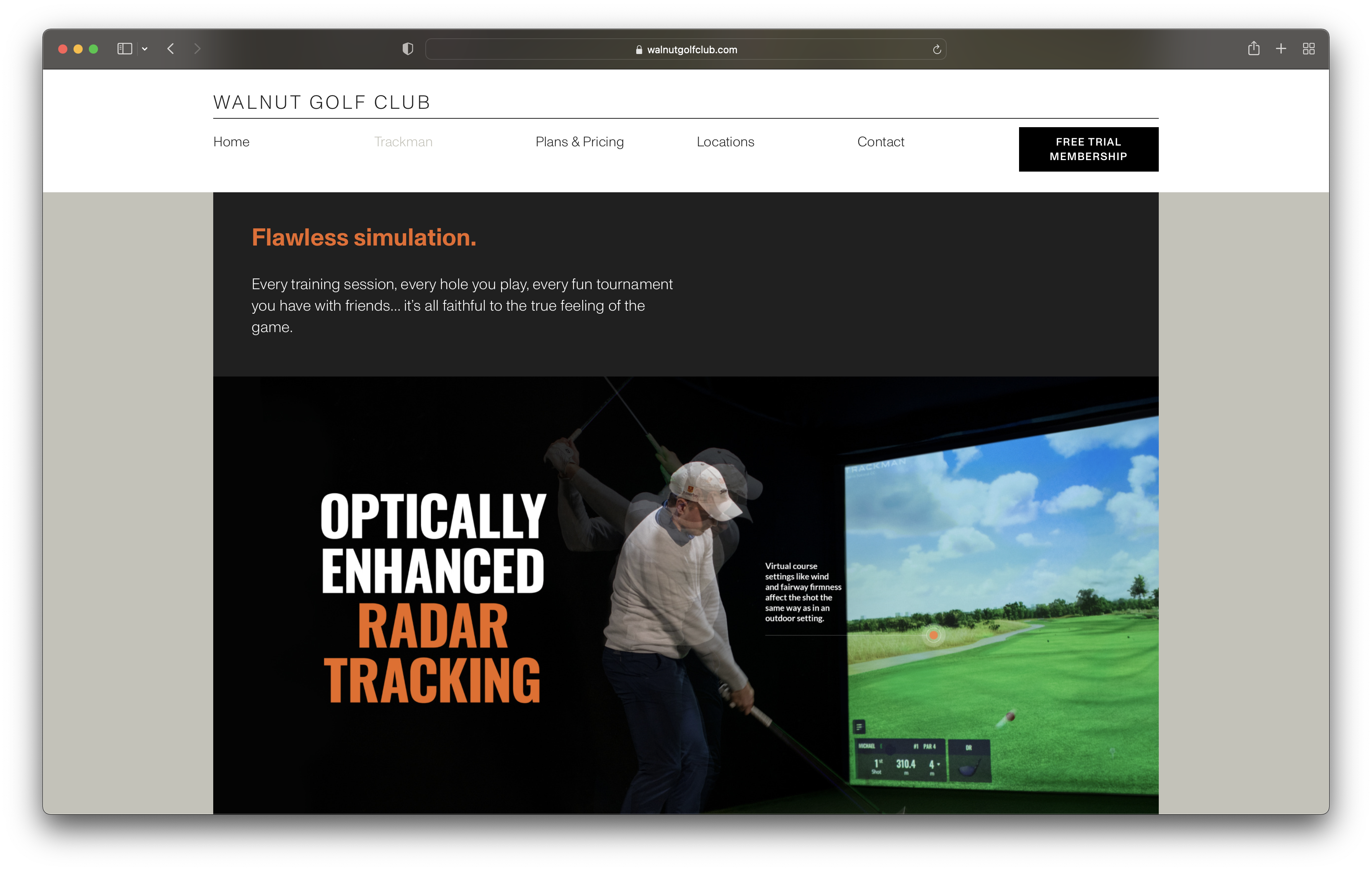The image size is (1372, 871).
Task: Expand the sidebar dropdown chevron
Action: [145, 49]
